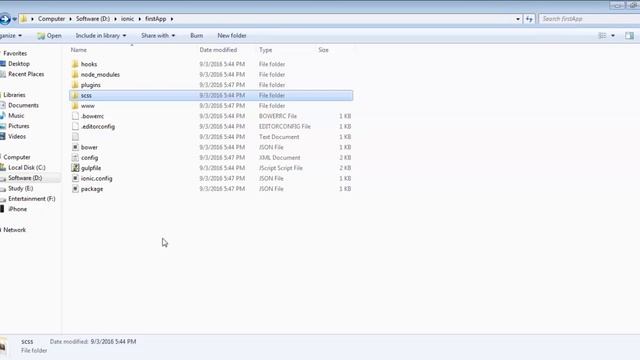Select the plugins folder icon
This screenshot has width=640, height=360.
click(x=75, y=85)
